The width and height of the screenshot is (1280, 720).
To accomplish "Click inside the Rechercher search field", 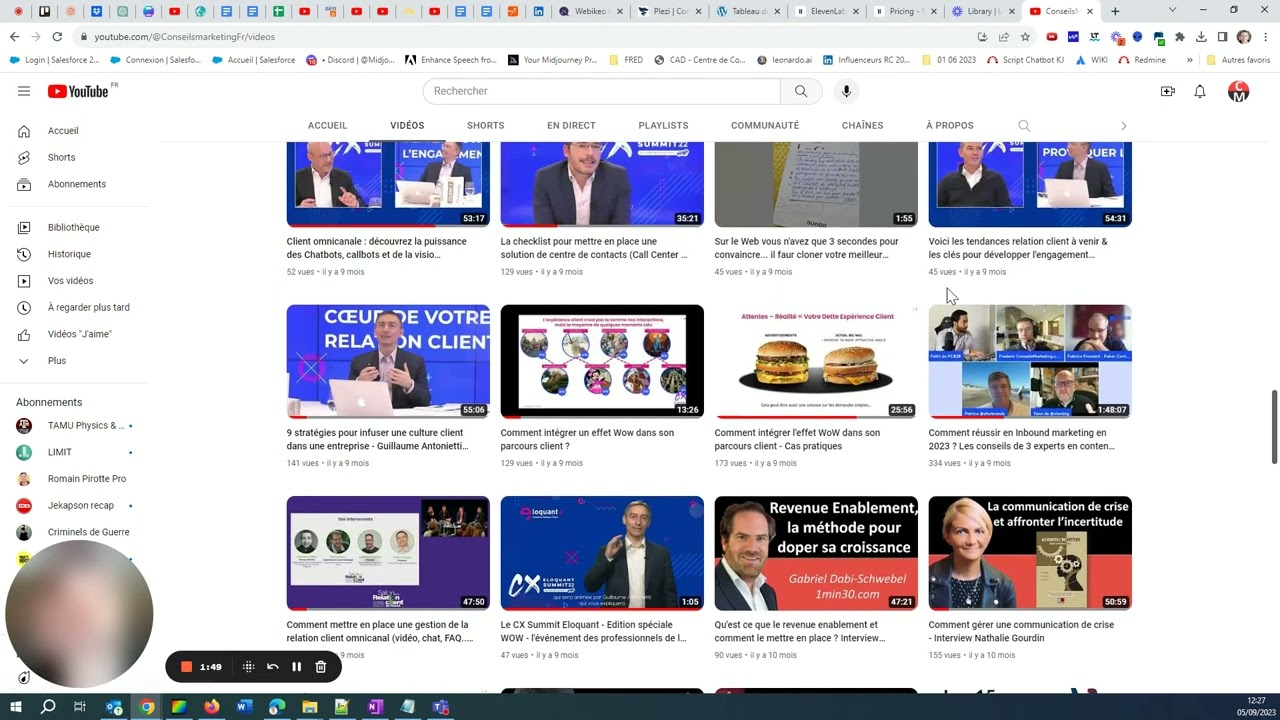I will [x=601, y=91].
